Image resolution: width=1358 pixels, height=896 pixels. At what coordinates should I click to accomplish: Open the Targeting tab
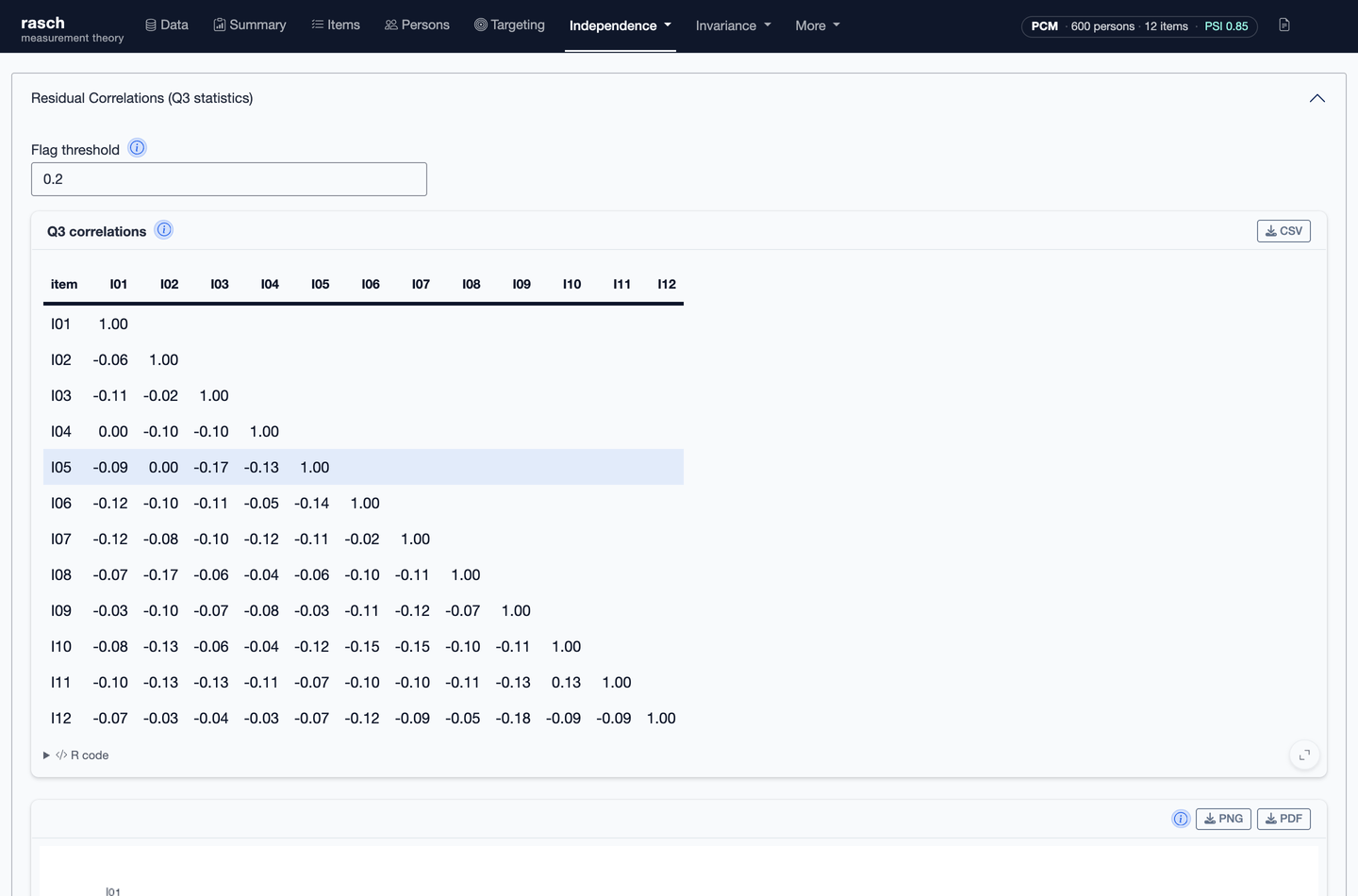point(509,25)
